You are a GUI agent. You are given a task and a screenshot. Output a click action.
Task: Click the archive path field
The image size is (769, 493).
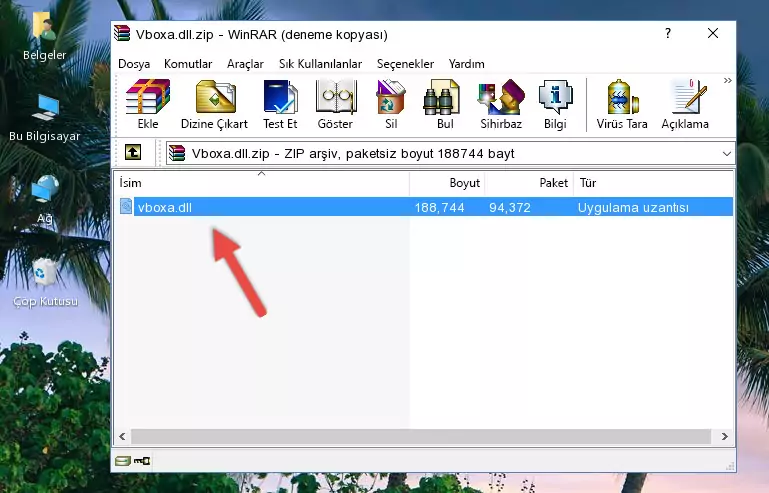pyautogui.click(x=450, y=154)
